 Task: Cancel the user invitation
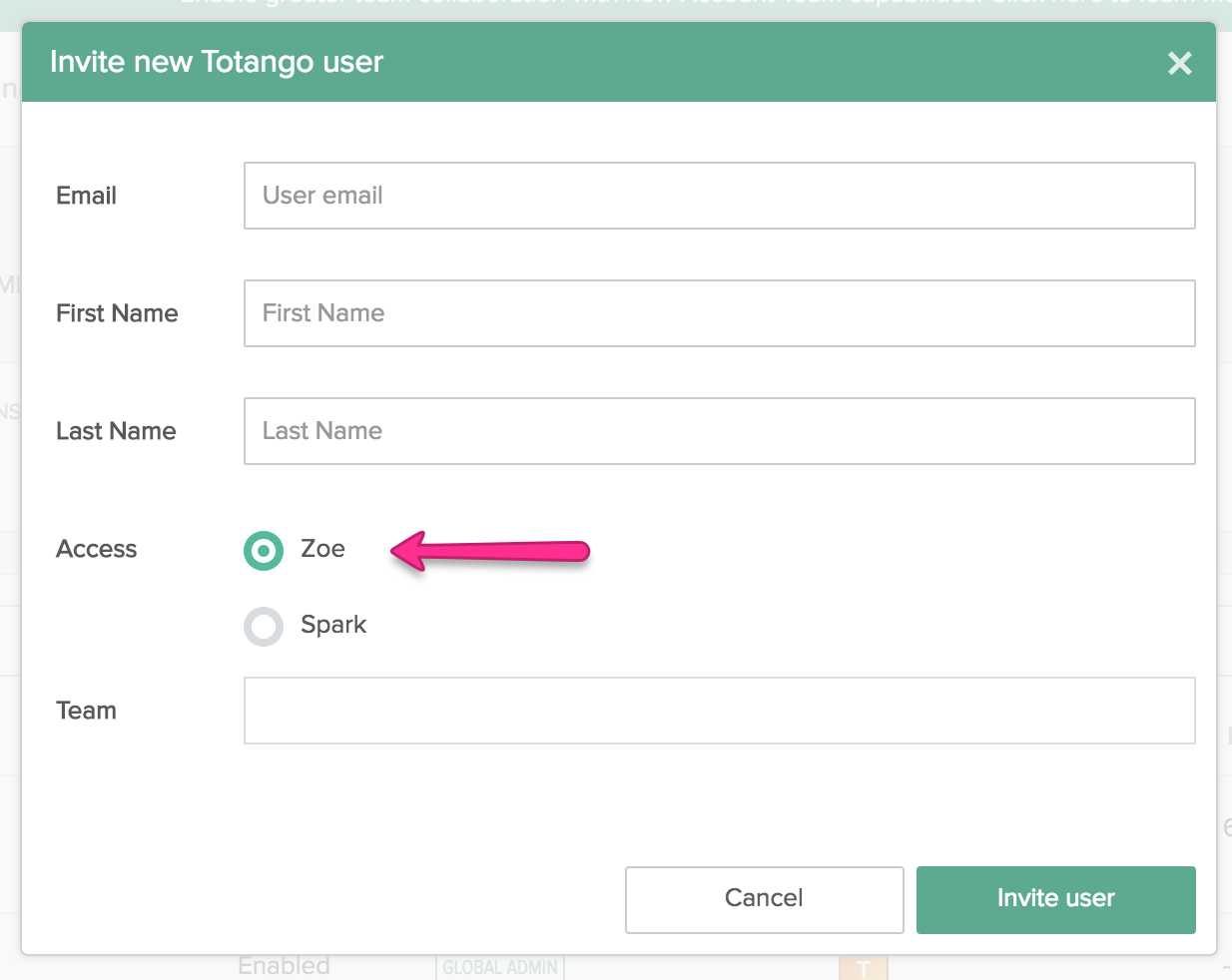tap(765, 899)
